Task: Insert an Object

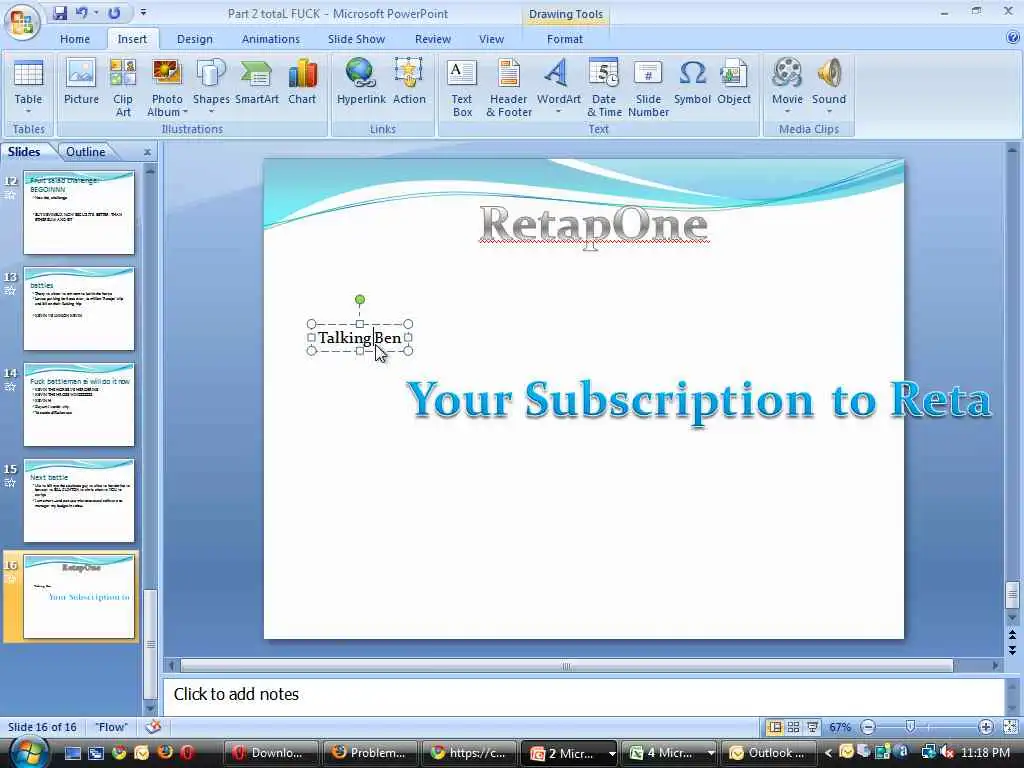Action: tap(733, 82)
